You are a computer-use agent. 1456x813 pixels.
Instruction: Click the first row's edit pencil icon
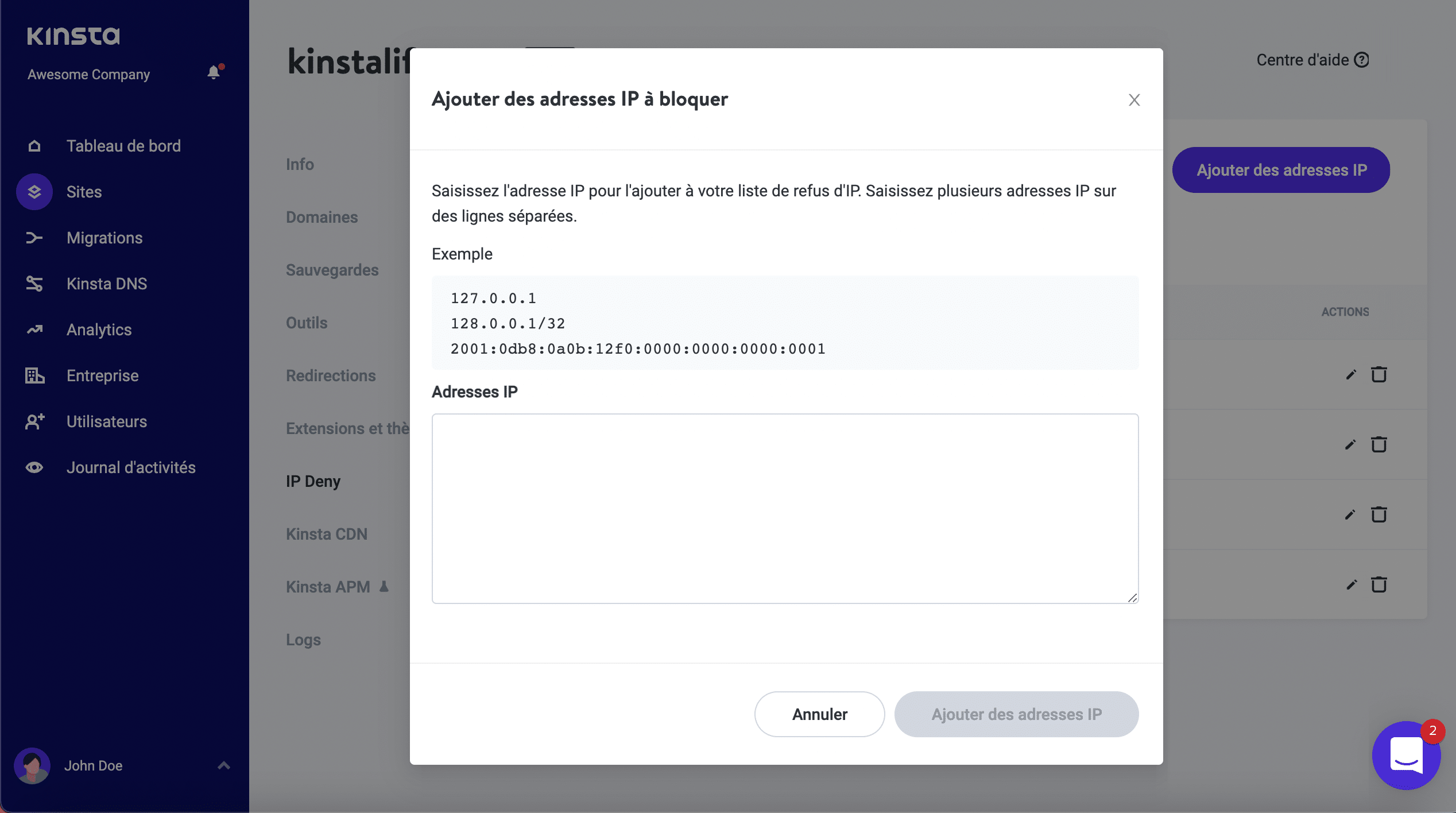coord(1351,375)
